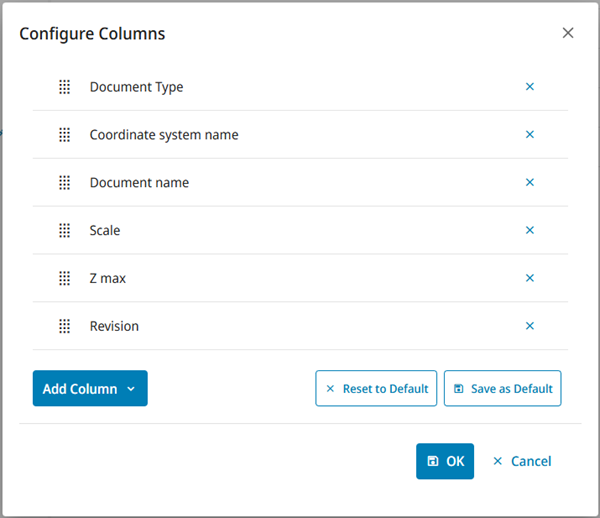
Task: Click Save as Default button
Action: 502,389
